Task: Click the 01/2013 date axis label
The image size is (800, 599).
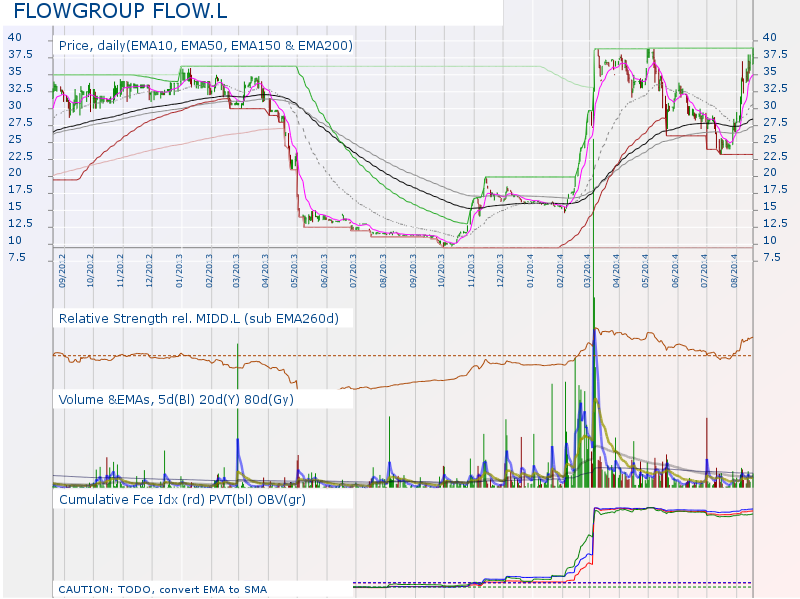Action: coord(179,271)
